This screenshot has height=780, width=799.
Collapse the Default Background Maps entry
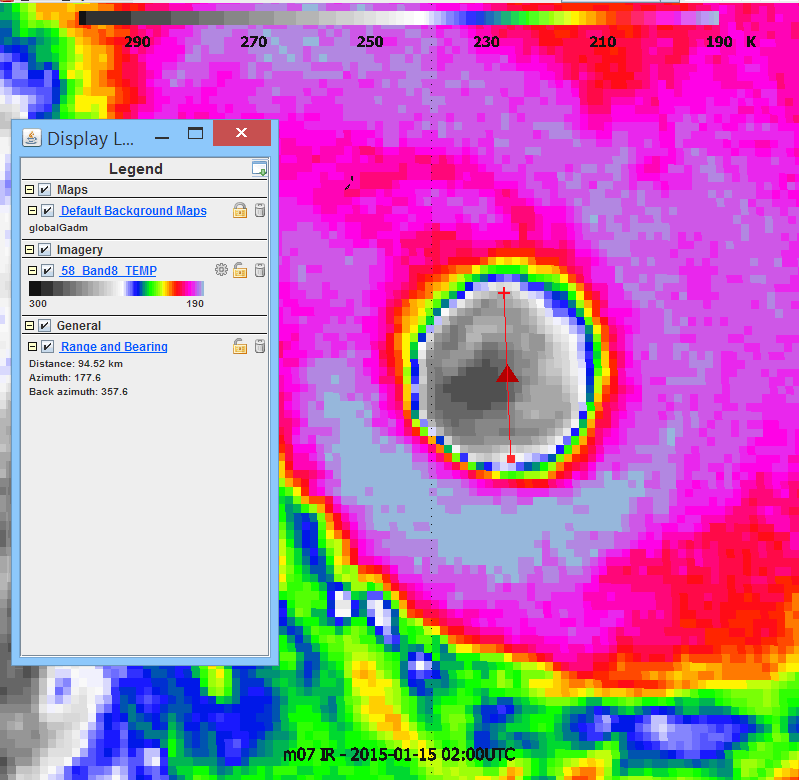[x=33, y=210]
